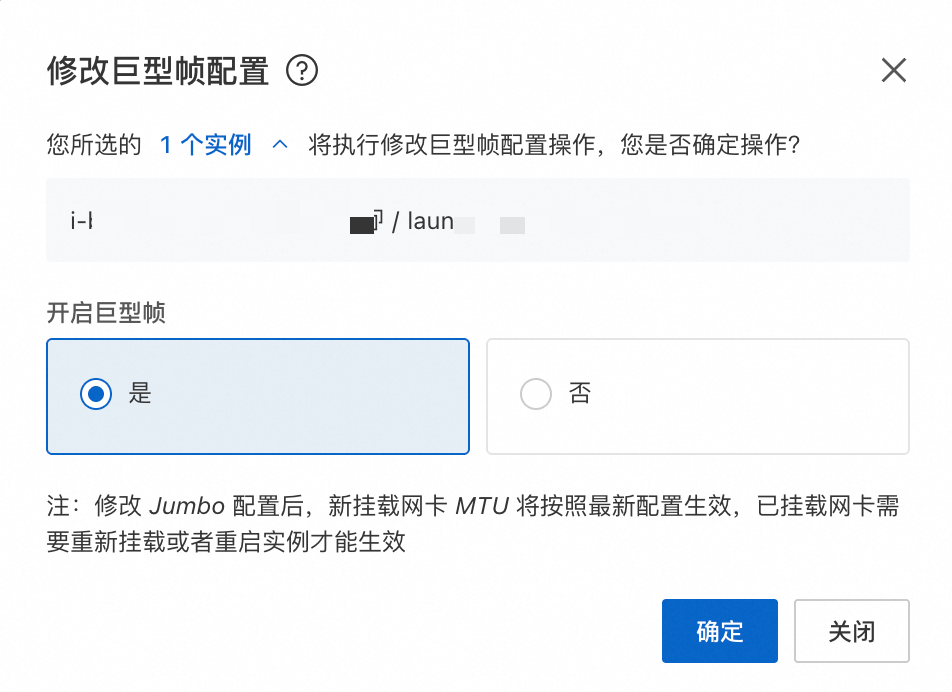952x692 pixels.
Task: Click the help question mark icon beside the title
Action: (x=301, y=71)
